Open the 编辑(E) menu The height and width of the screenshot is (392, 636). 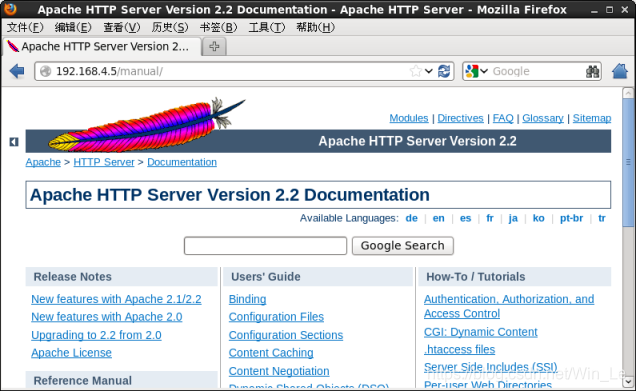73,27
